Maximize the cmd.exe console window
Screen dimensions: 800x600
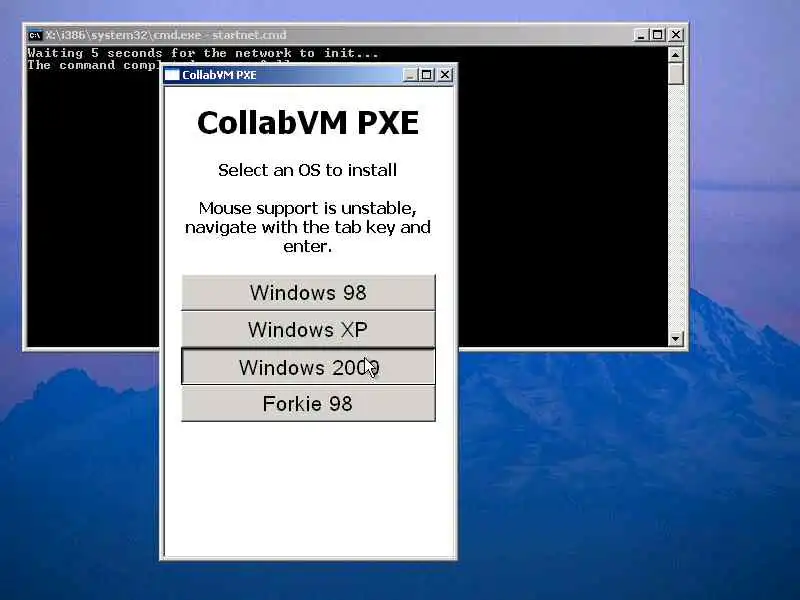pos(658,35)
